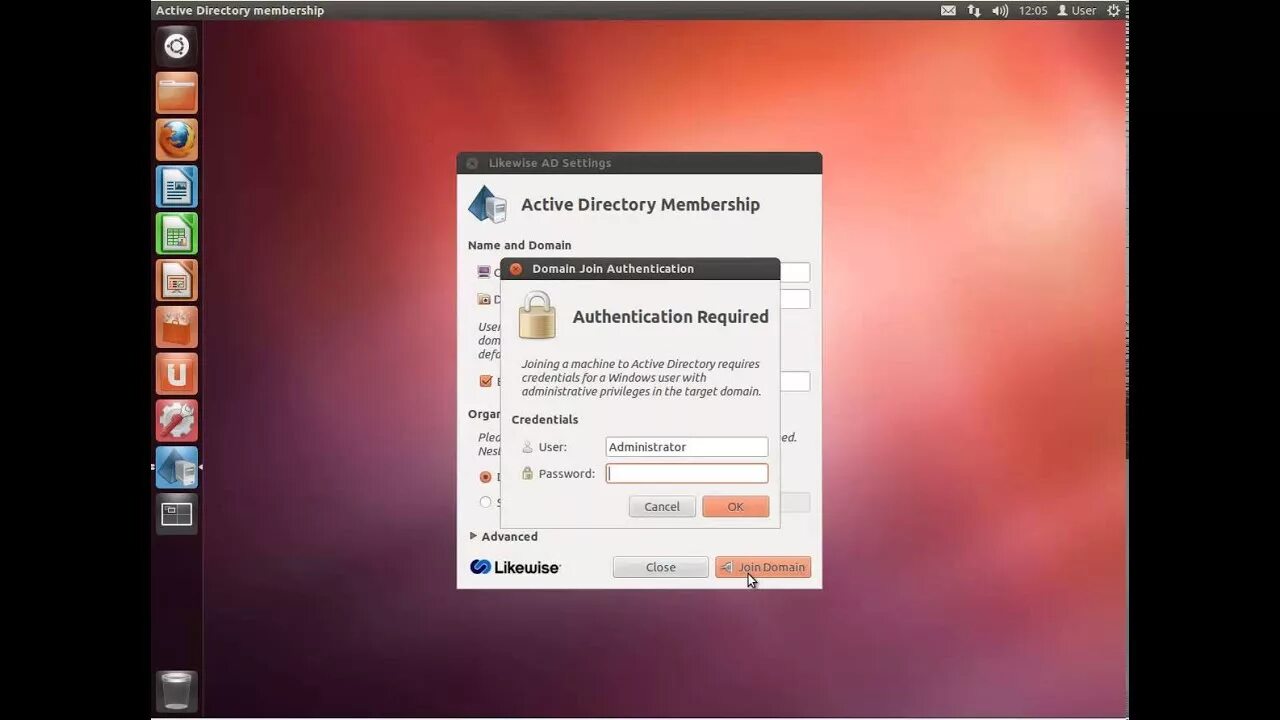
Task: Click the Join Domain button
Action: coord(763,567)
